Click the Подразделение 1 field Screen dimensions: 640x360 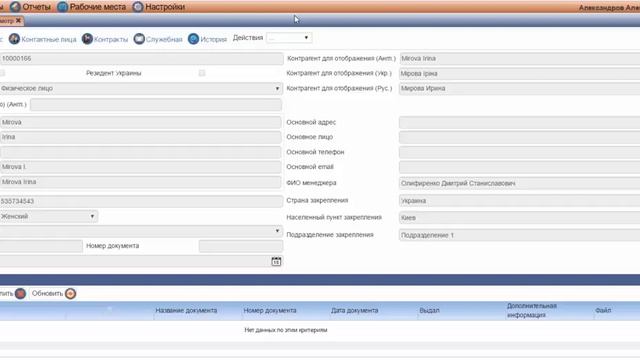pyautogui.click(x=520, y=235)
